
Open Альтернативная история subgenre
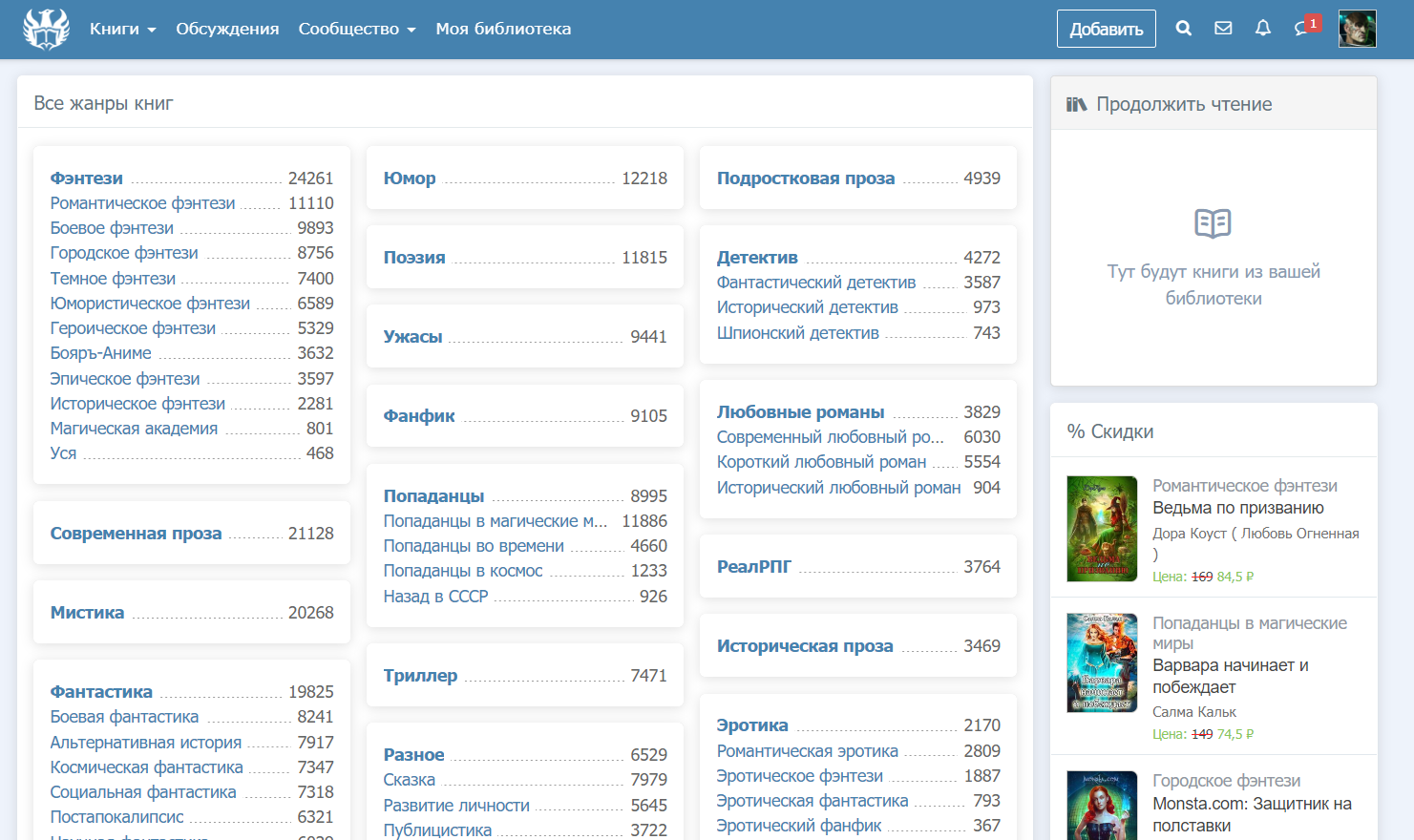tap(146, 743)
